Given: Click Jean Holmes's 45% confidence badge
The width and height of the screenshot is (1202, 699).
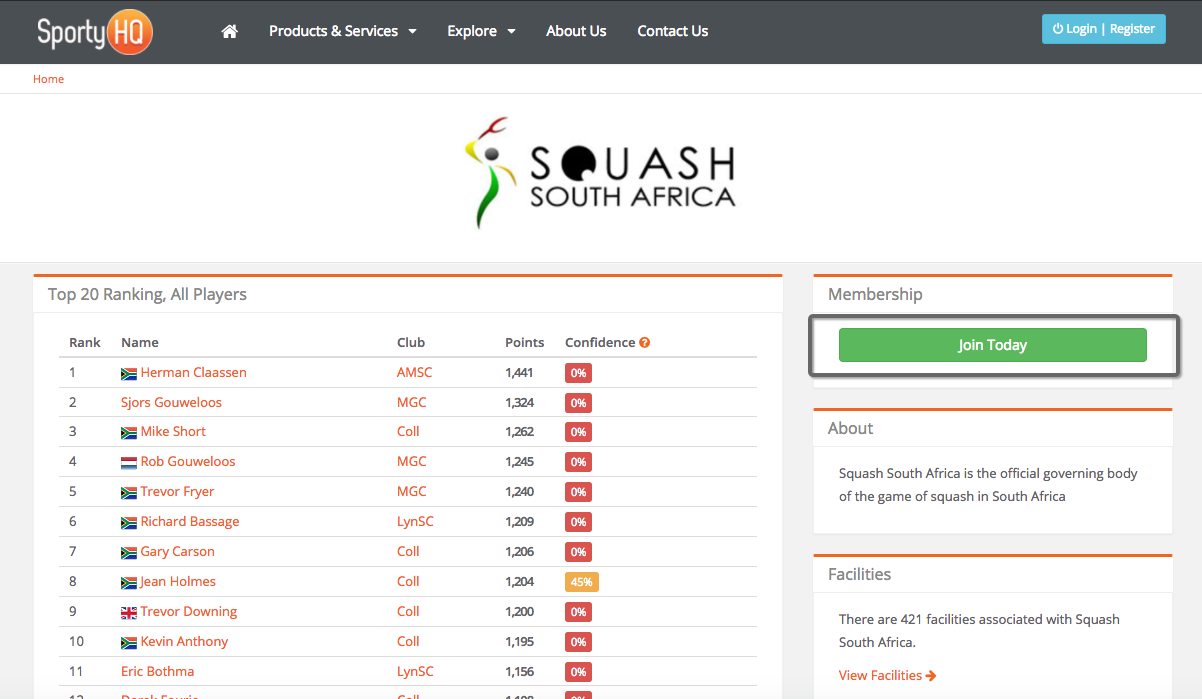Looking at the screenshot, I should tap(582, 582).
